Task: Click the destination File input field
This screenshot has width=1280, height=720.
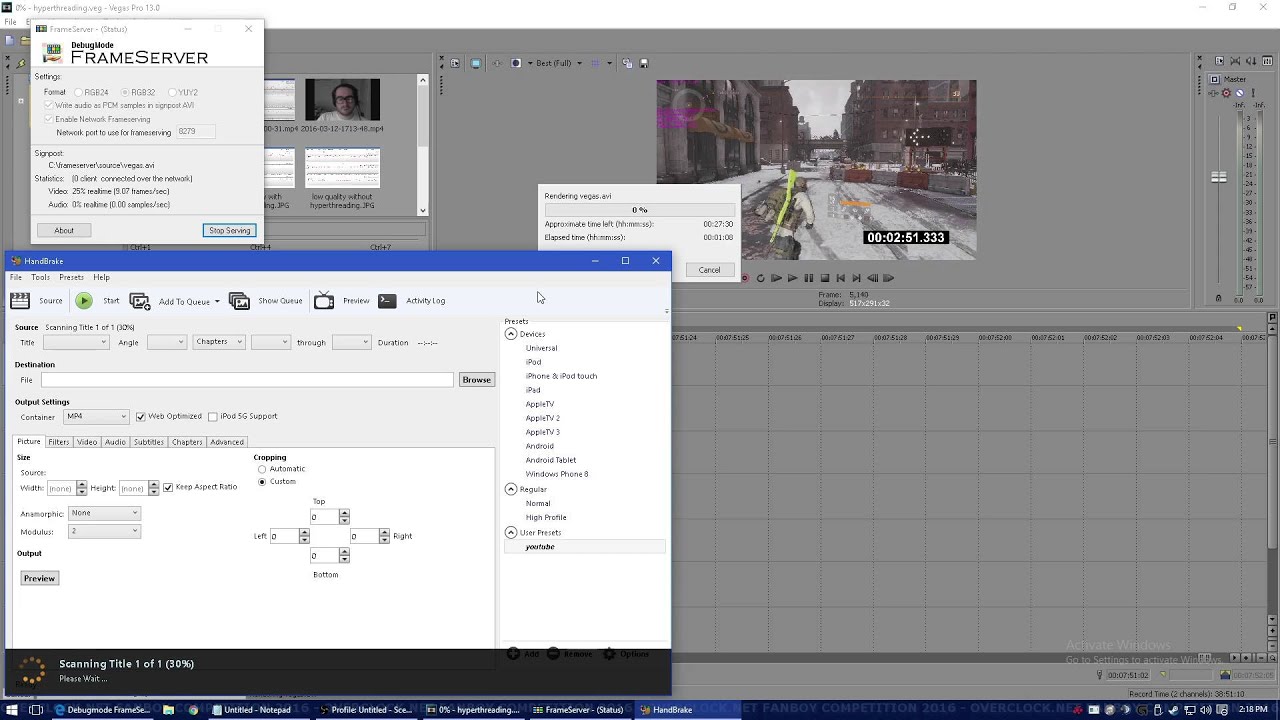Action: 247,380
